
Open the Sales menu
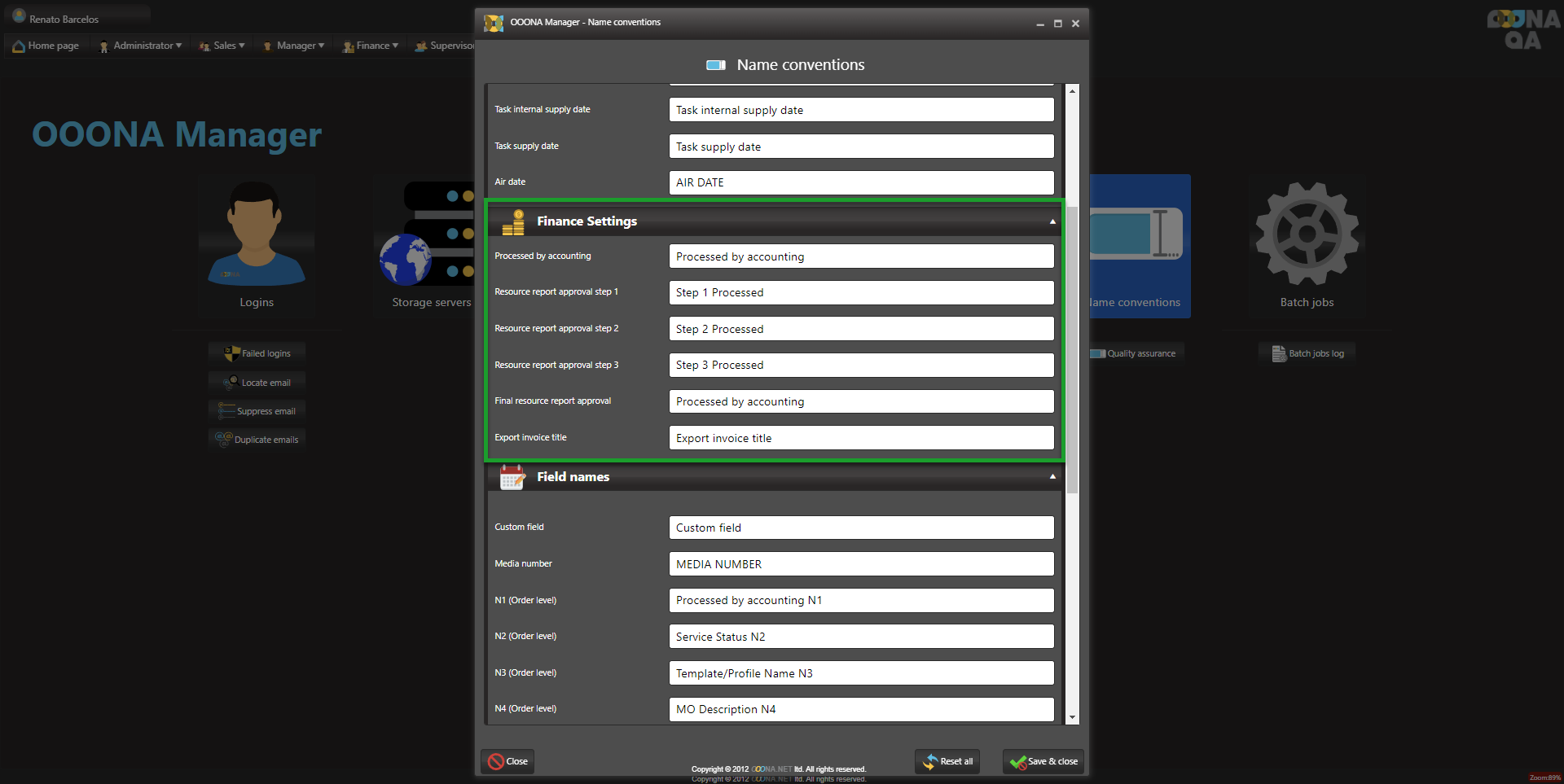(x=222, y=46)
